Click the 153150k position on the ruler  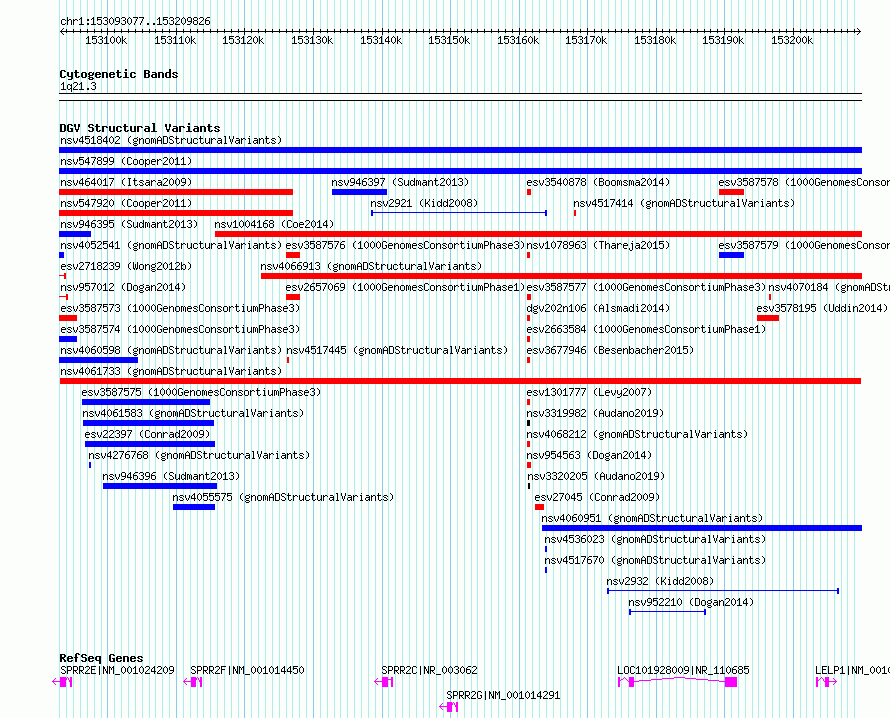[449, 40]
